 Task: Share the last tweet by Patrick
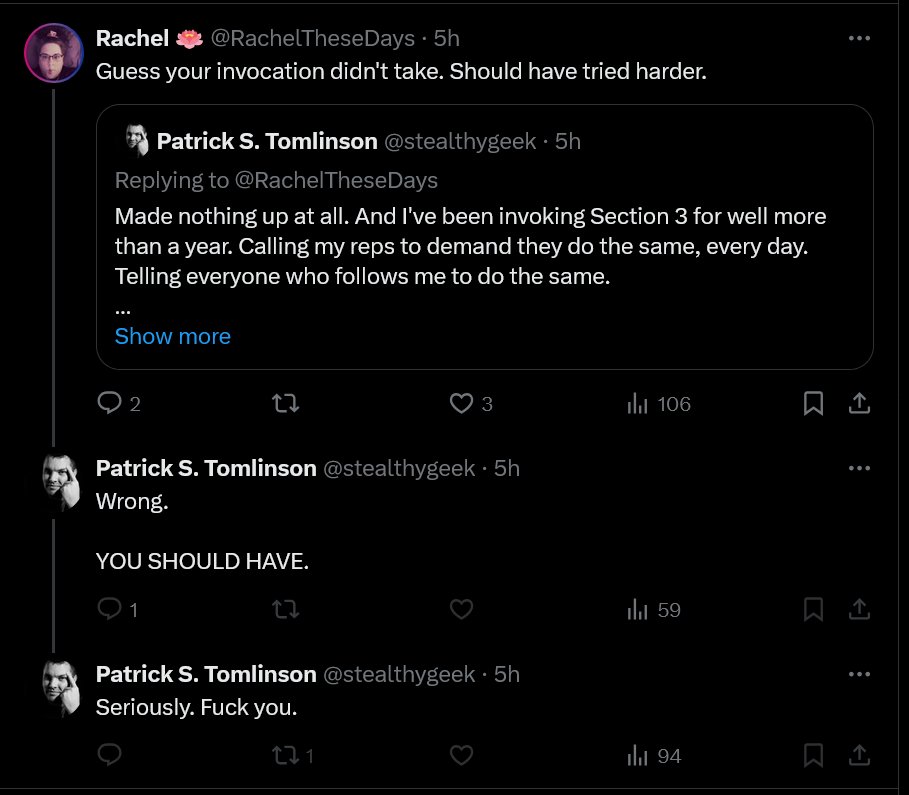coord(859,755)
